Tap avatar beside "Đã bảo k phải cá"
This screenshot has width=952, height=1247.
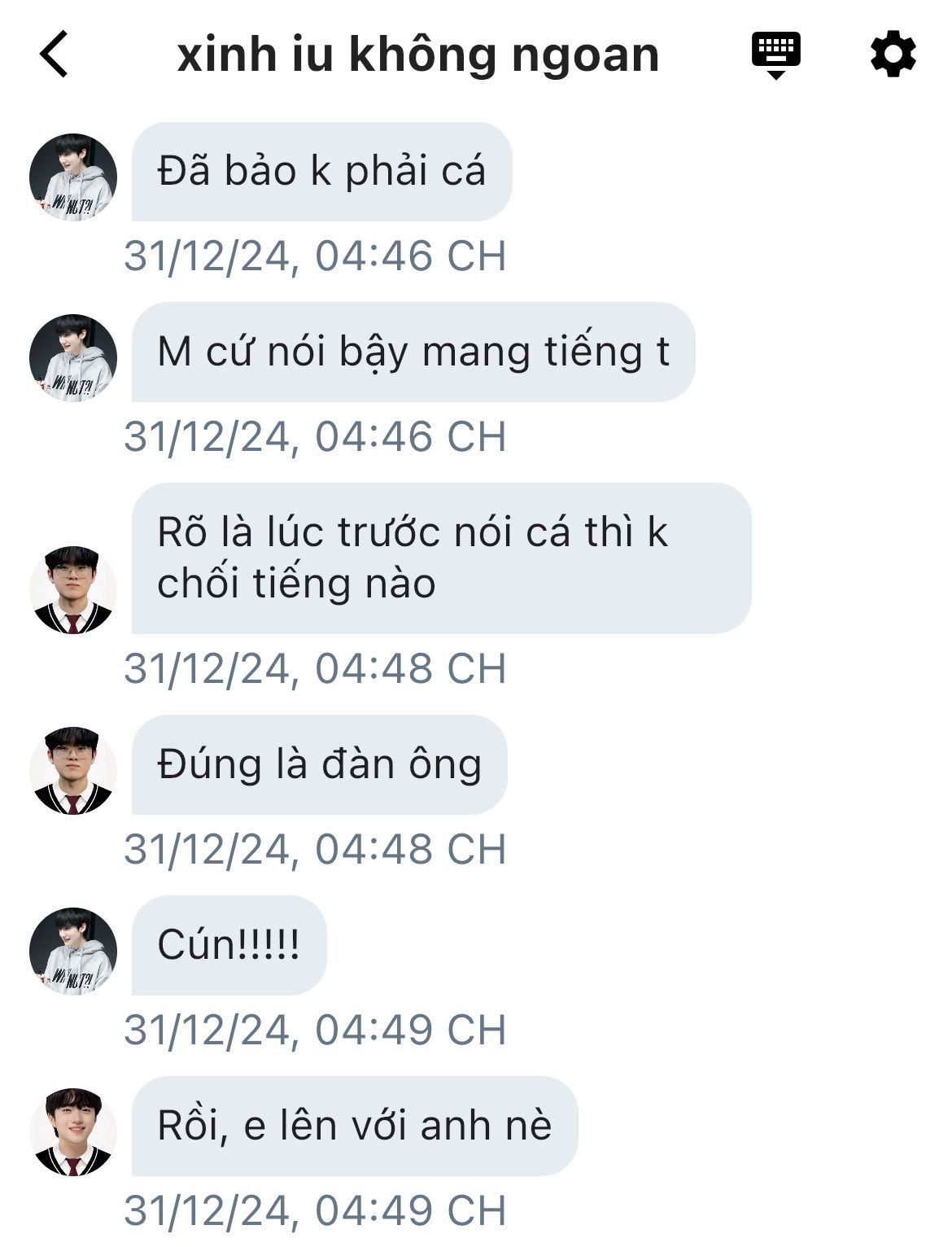coord(73,177)
